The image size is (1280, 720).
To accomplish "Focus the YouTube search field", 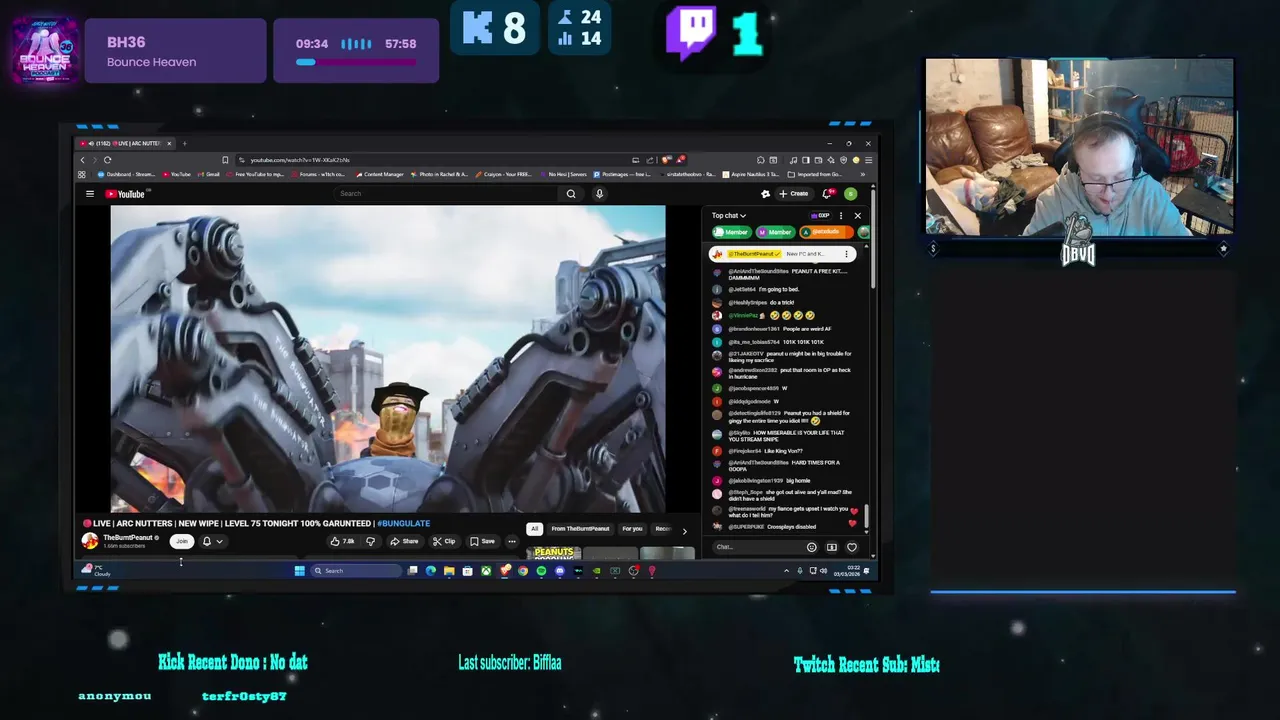I will coord(447,194).
